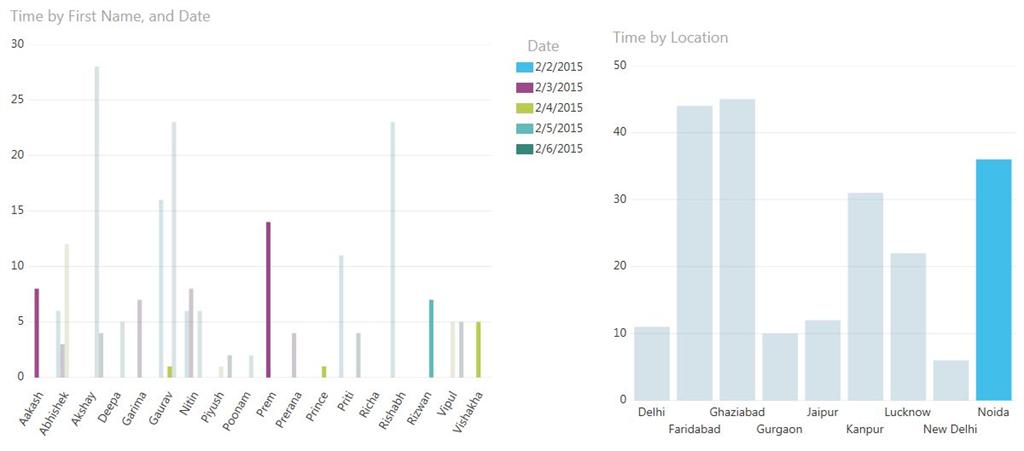Click the Richa axis label
The width and height of the screenshot is (1024, 451).
[x=368, y=405]
